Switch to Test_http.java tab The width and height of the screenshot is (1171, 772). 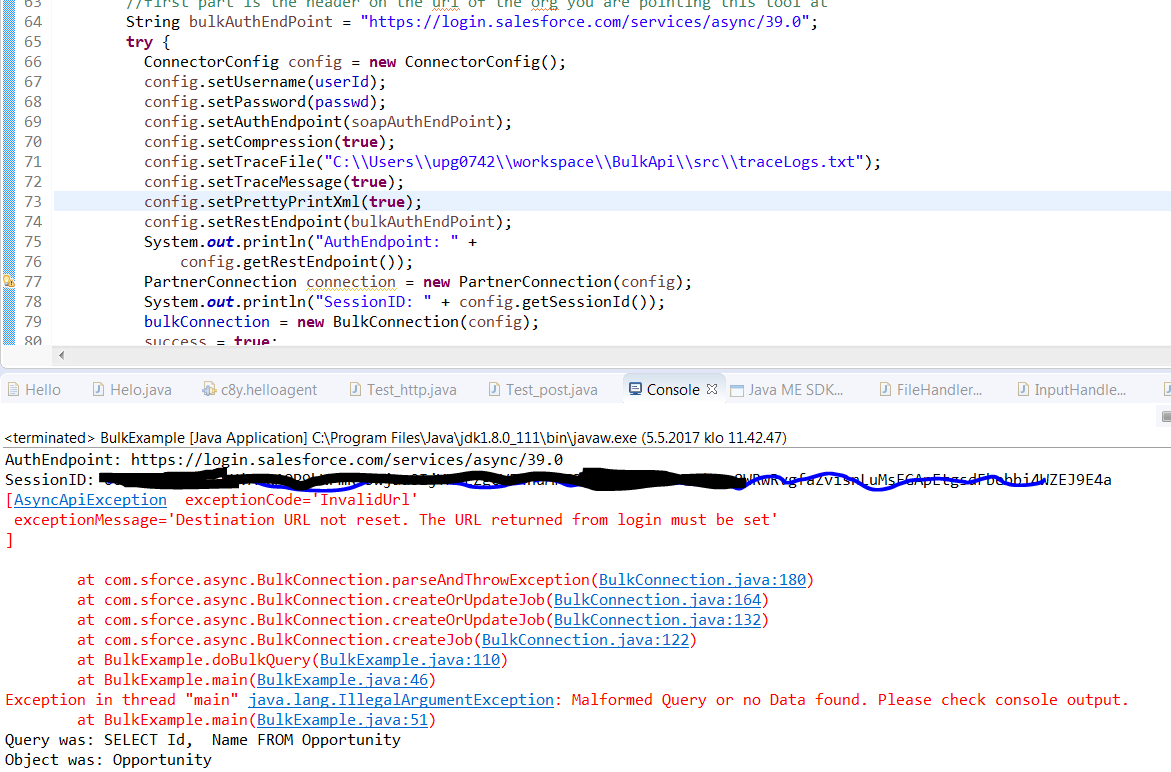pyautogui.click(x=403, y=390)
